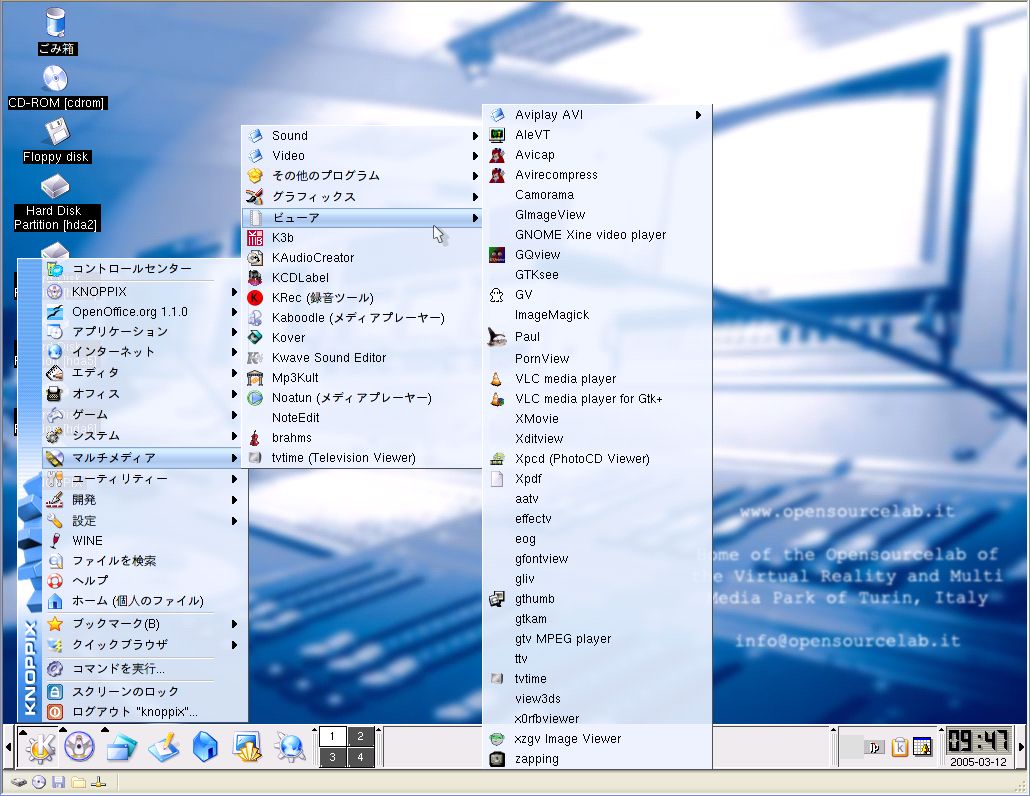Click the window list icon in the panel
This screenshot has width=1030, height=796.
[122, 747]
